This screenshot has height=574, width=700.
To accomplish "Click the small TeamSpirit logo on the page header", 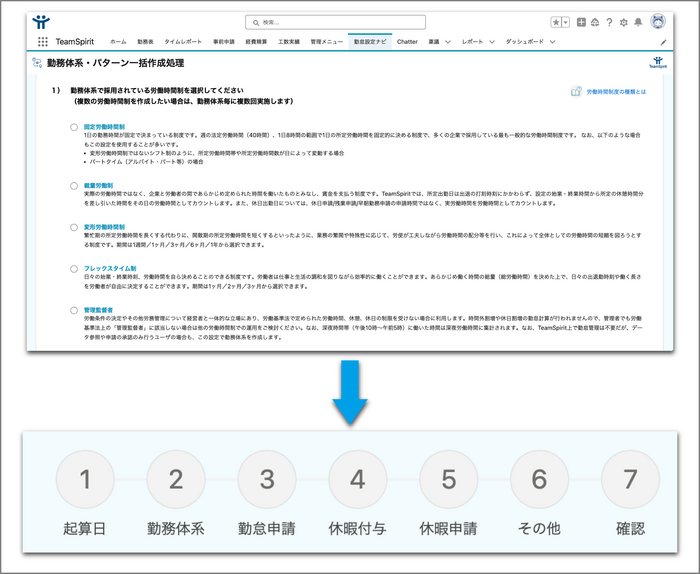I will click(658, 62).
